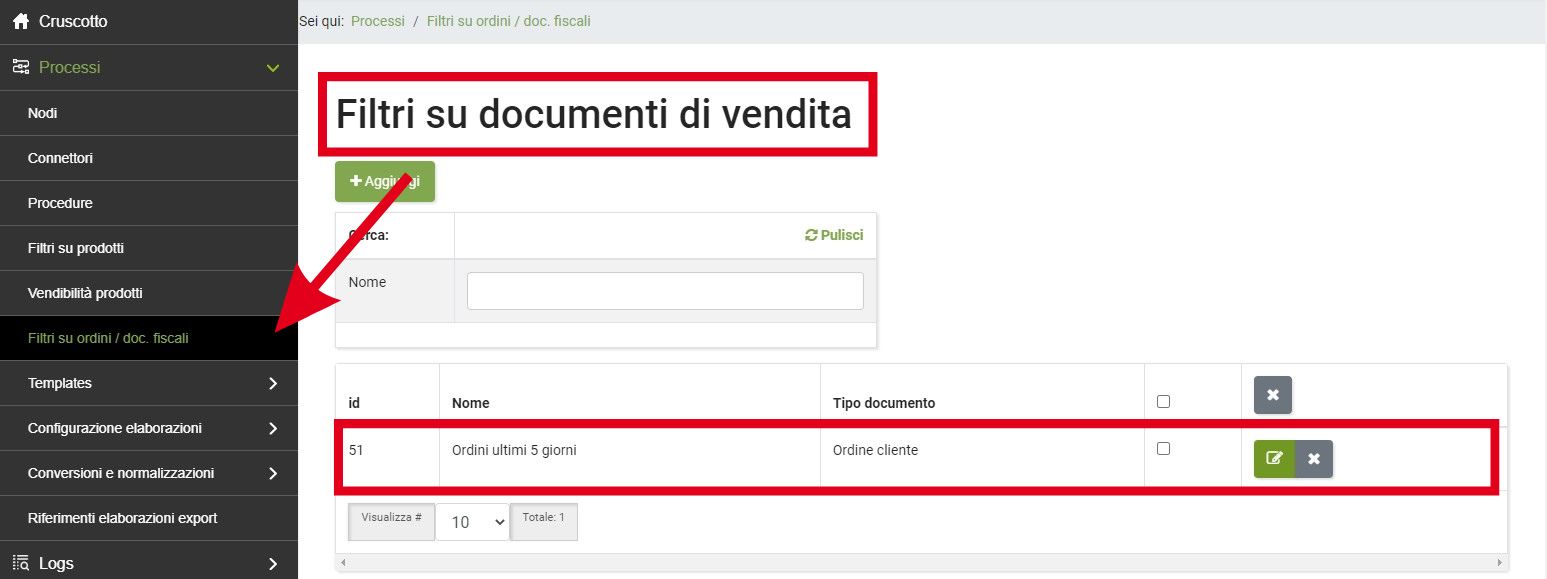Click the Logs list icon

[20, 563]
